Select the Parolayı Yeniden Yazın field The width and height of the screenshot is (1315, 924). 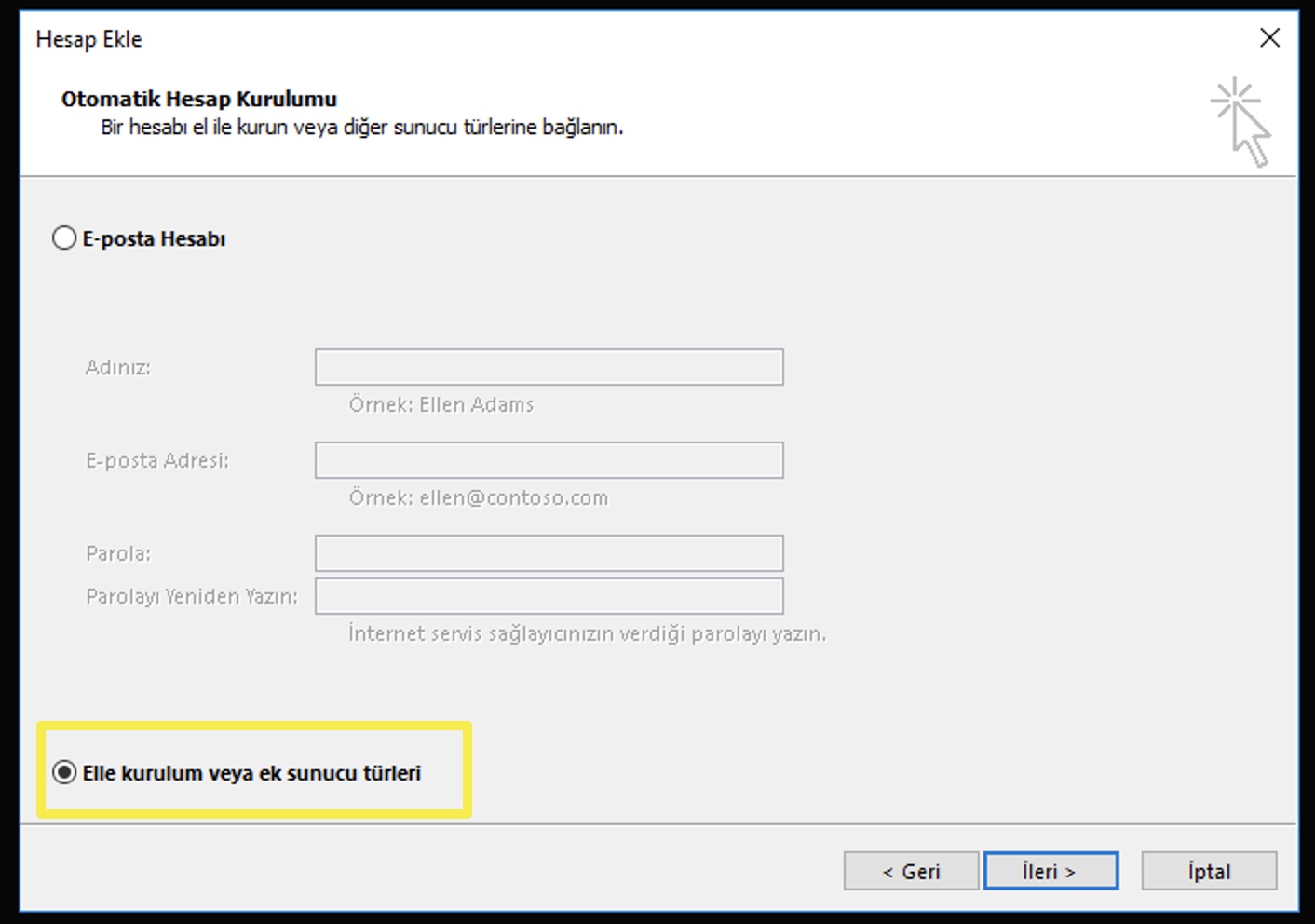pos(549,596)
